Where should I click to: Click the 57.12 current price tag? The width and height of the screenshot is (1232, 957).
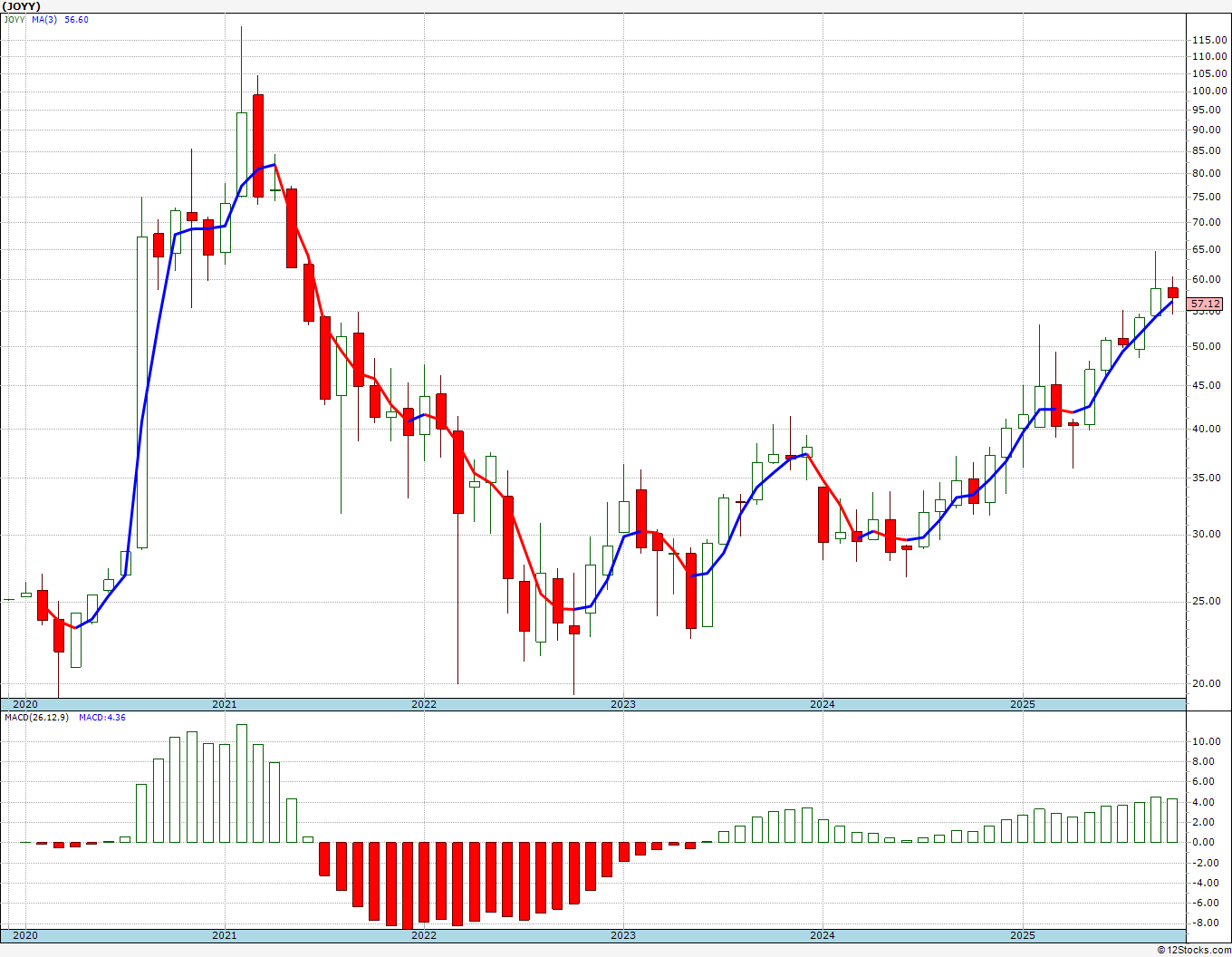(1206, 304)
